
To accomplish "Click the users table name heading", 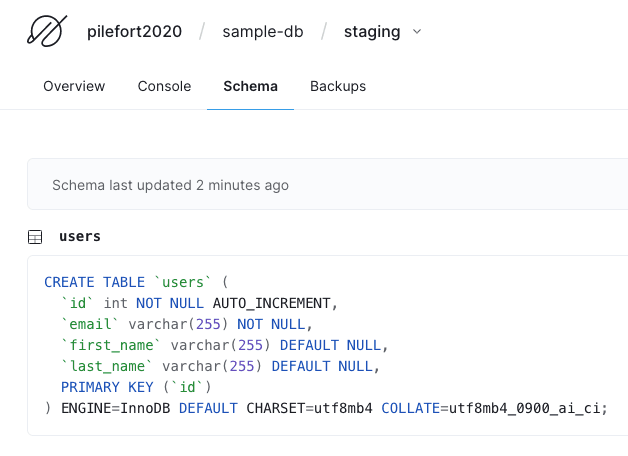I will [x=80, y=237].
